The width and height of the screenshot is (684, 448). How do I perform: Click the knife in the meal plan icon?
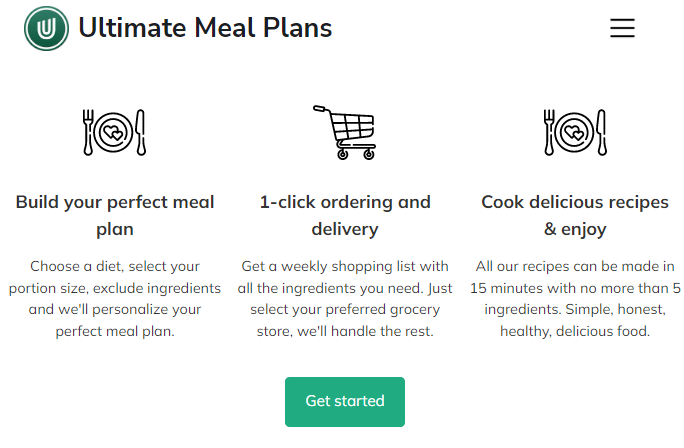(x=140, y=132)
